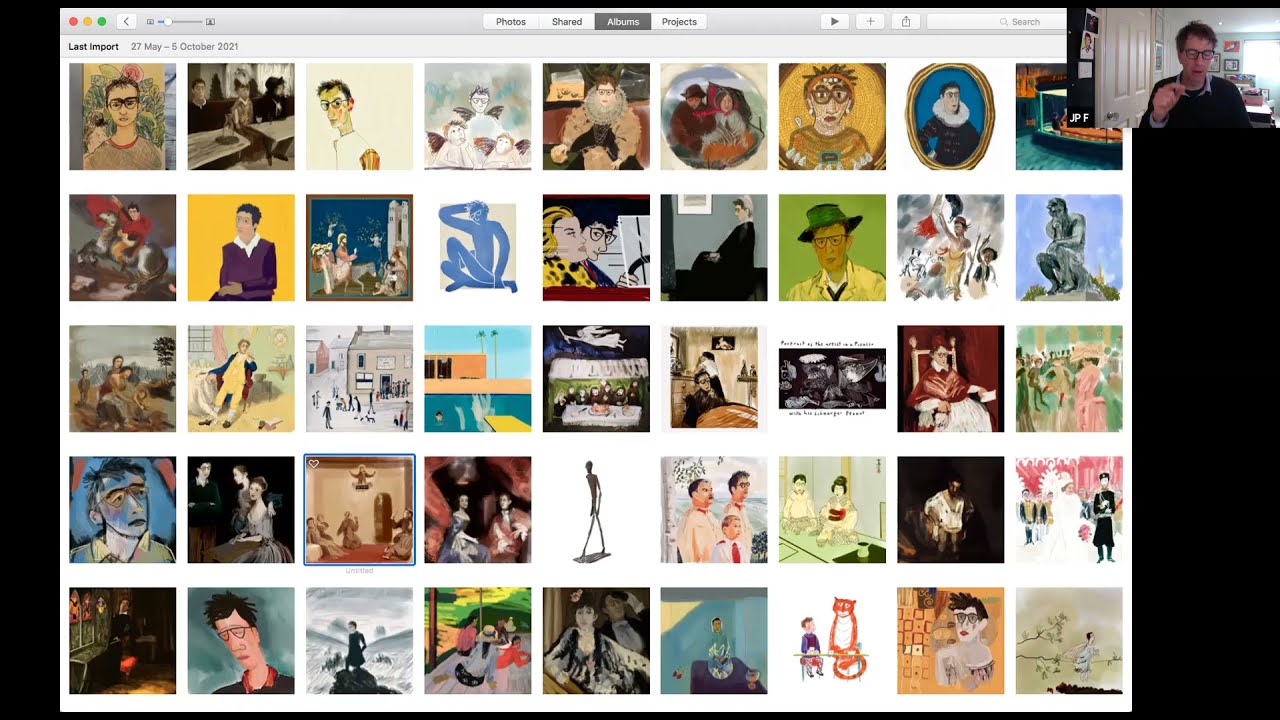Screen dimensions: 1280x720
Task: Select the dark couple with woman in grey dress
Action: (241, 510)
